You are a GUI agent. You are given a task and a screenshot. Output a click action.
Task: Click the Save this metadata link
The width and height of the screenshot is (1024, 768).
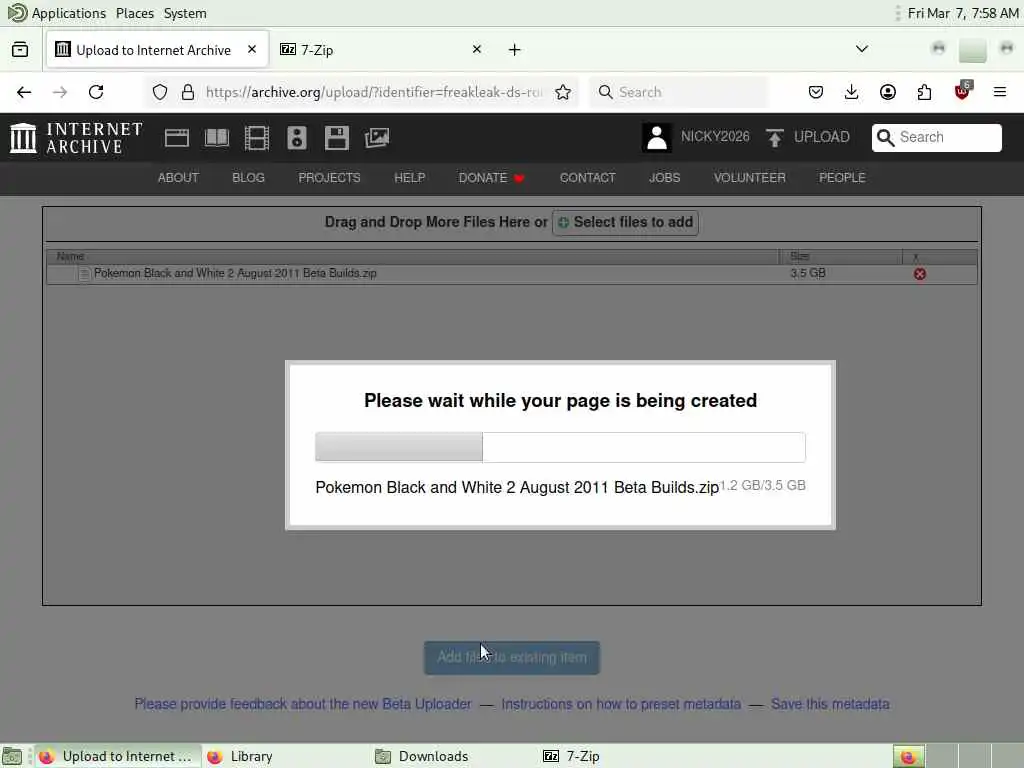pyautogui.click(x=830, y=704)
